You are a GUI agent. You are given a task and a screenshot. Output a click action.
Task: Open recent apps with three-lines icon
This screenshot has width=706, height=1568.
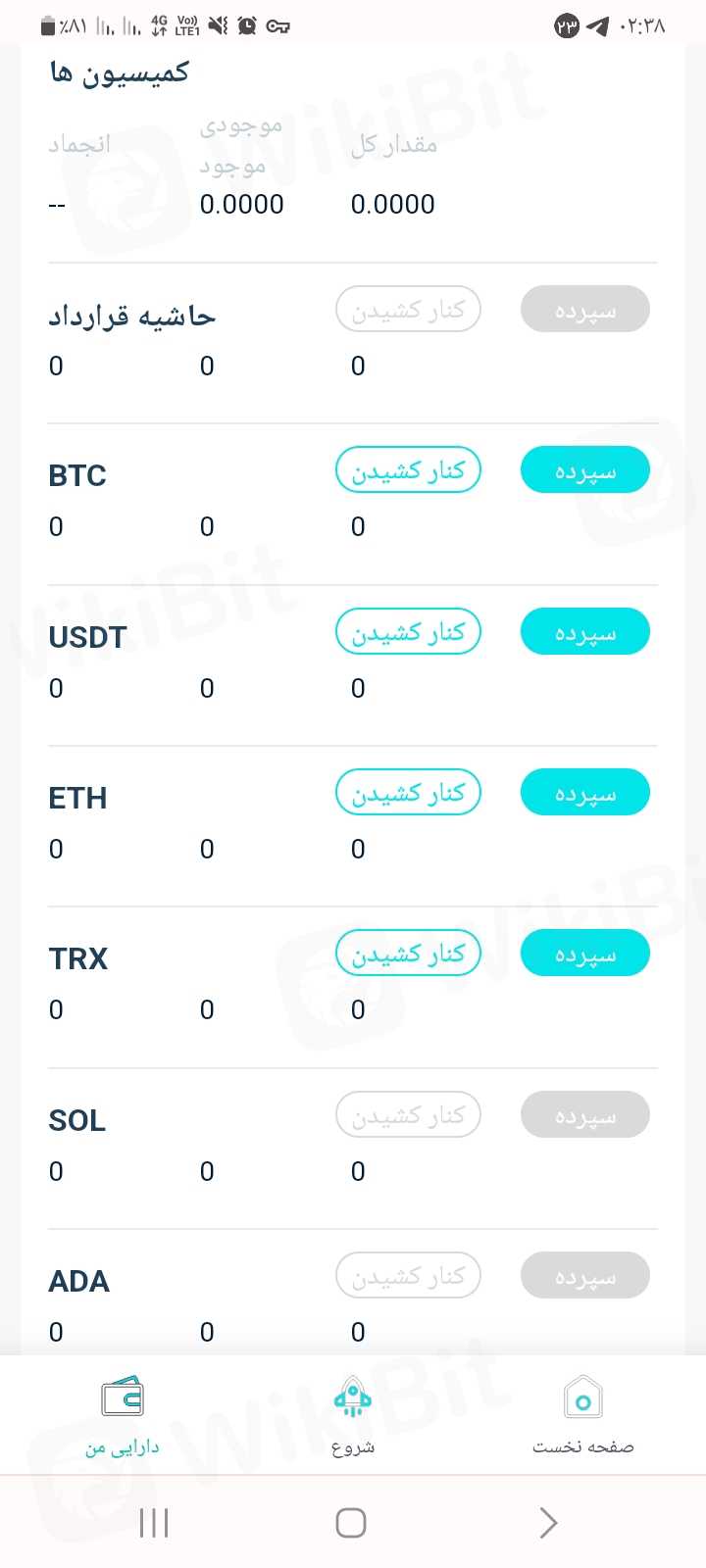click(x=154, y=1522)
